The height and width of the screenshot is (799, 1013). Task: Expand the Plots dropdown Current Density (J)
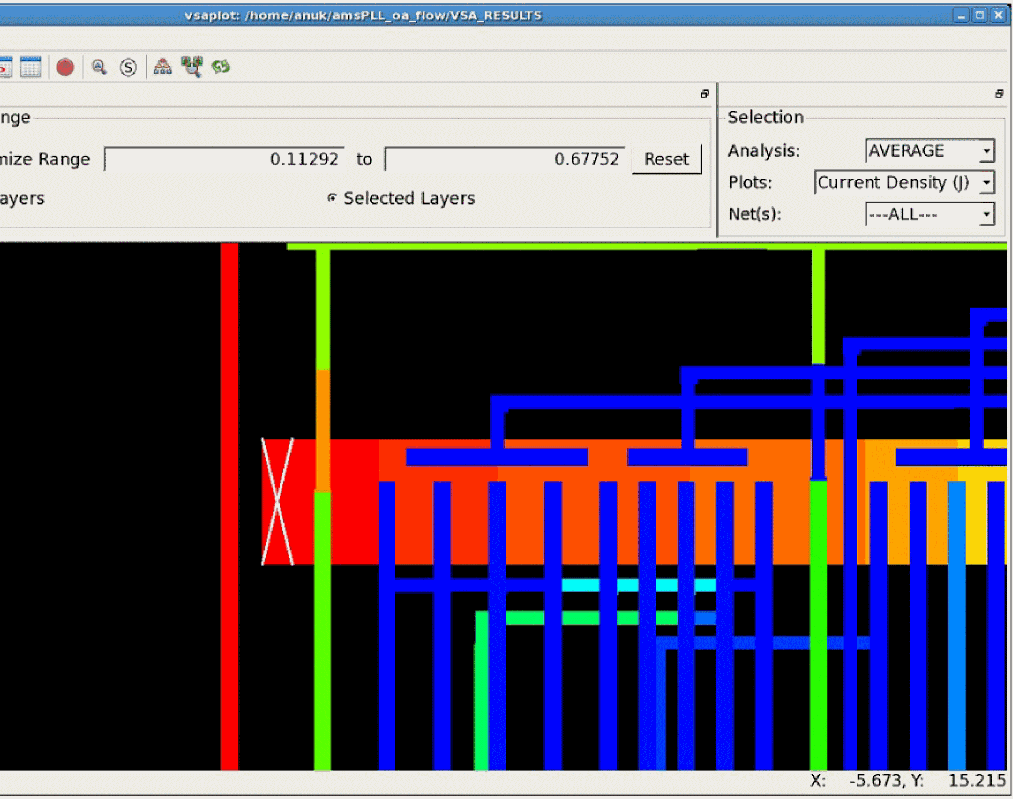905,182
